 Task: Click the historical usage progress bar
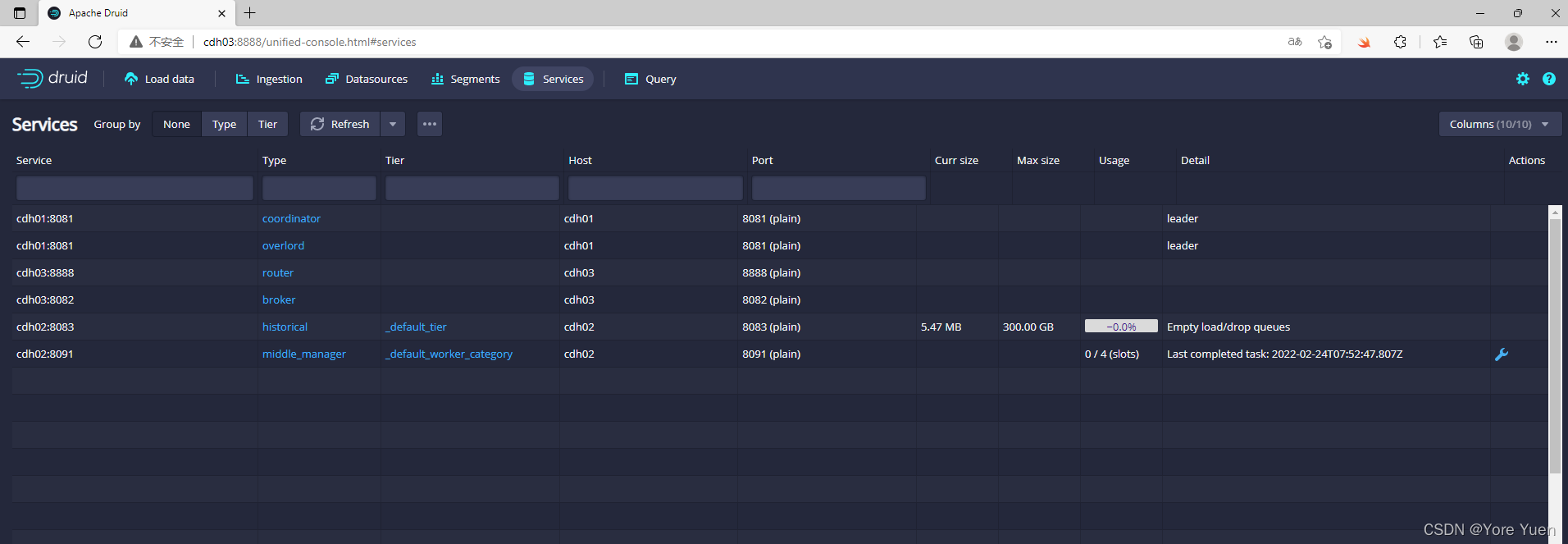(x=1121, y=327)
